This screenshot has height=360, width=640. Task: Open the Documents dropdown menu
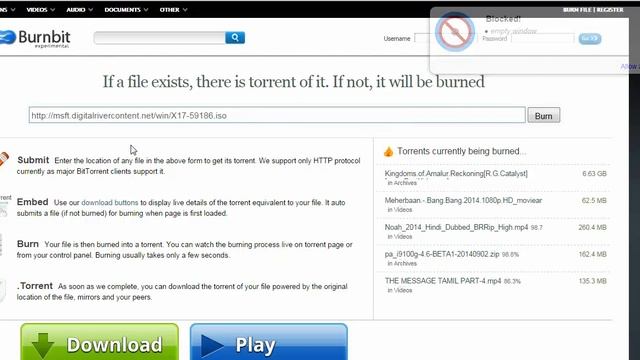(126, 9)
